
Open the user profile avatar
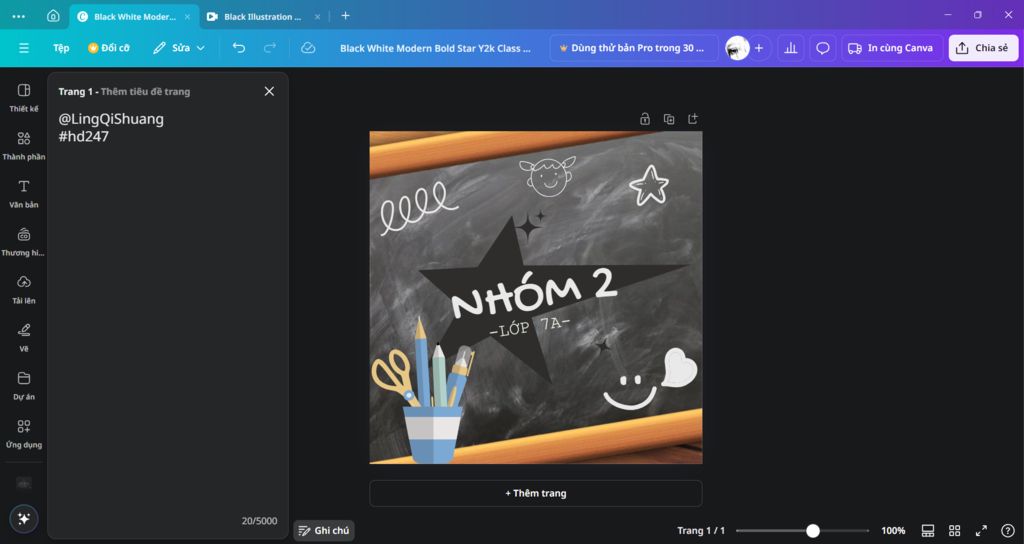tap(737, 48)
